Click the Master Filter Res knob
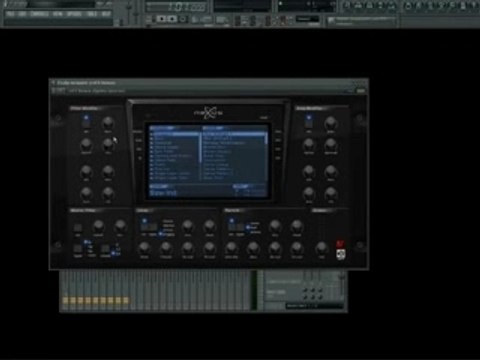 coord(120,226)
